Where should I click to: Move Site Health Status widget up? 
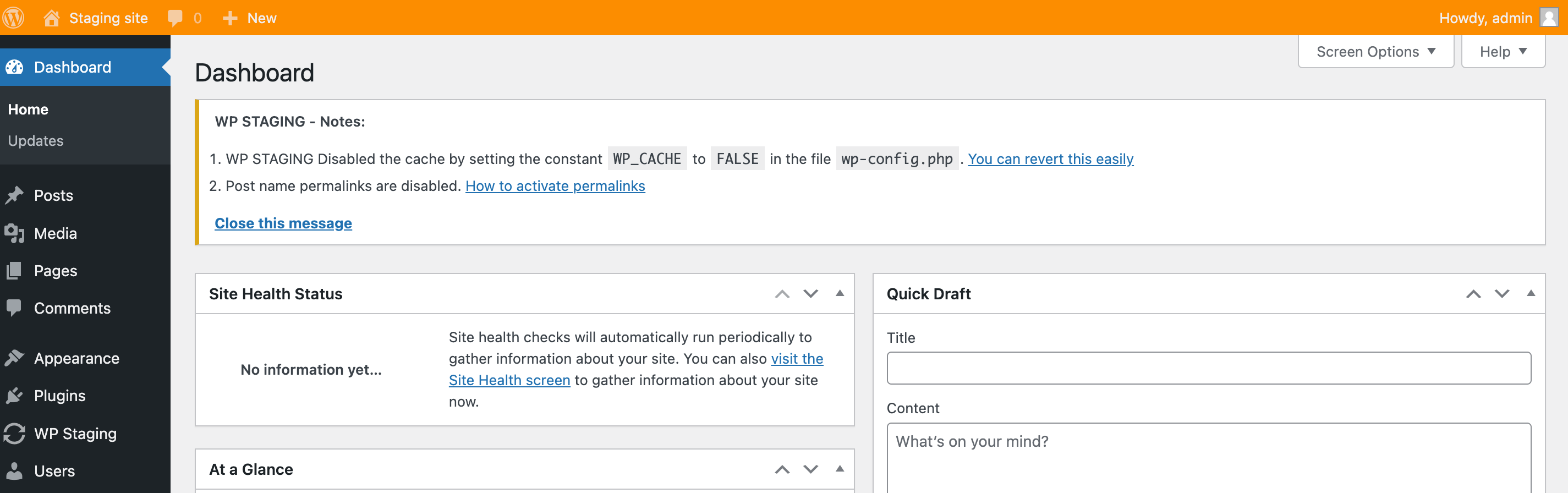click(x=782, y=294)
